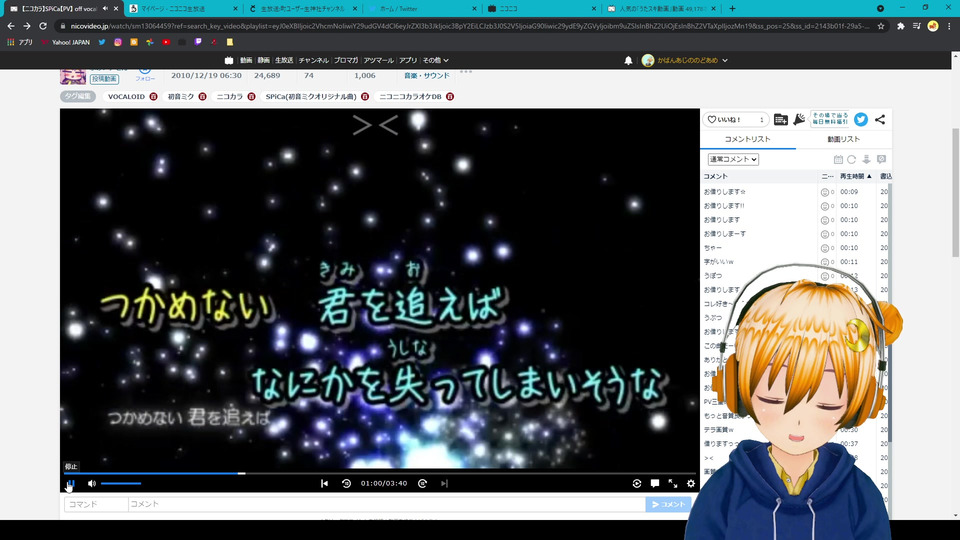Rewind ten seconds icon in player

pos(347,484)
